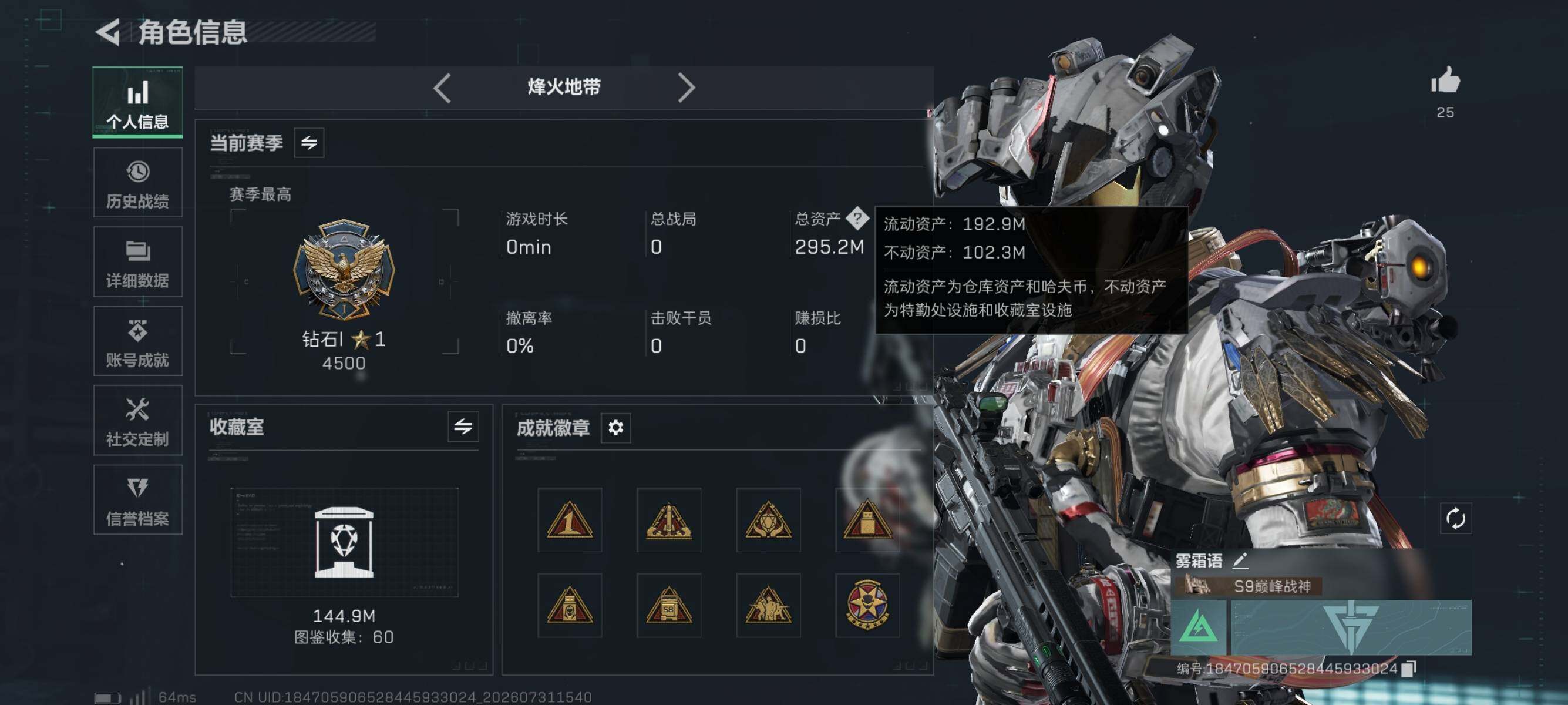Open 社交定制 section

point(137,420)
